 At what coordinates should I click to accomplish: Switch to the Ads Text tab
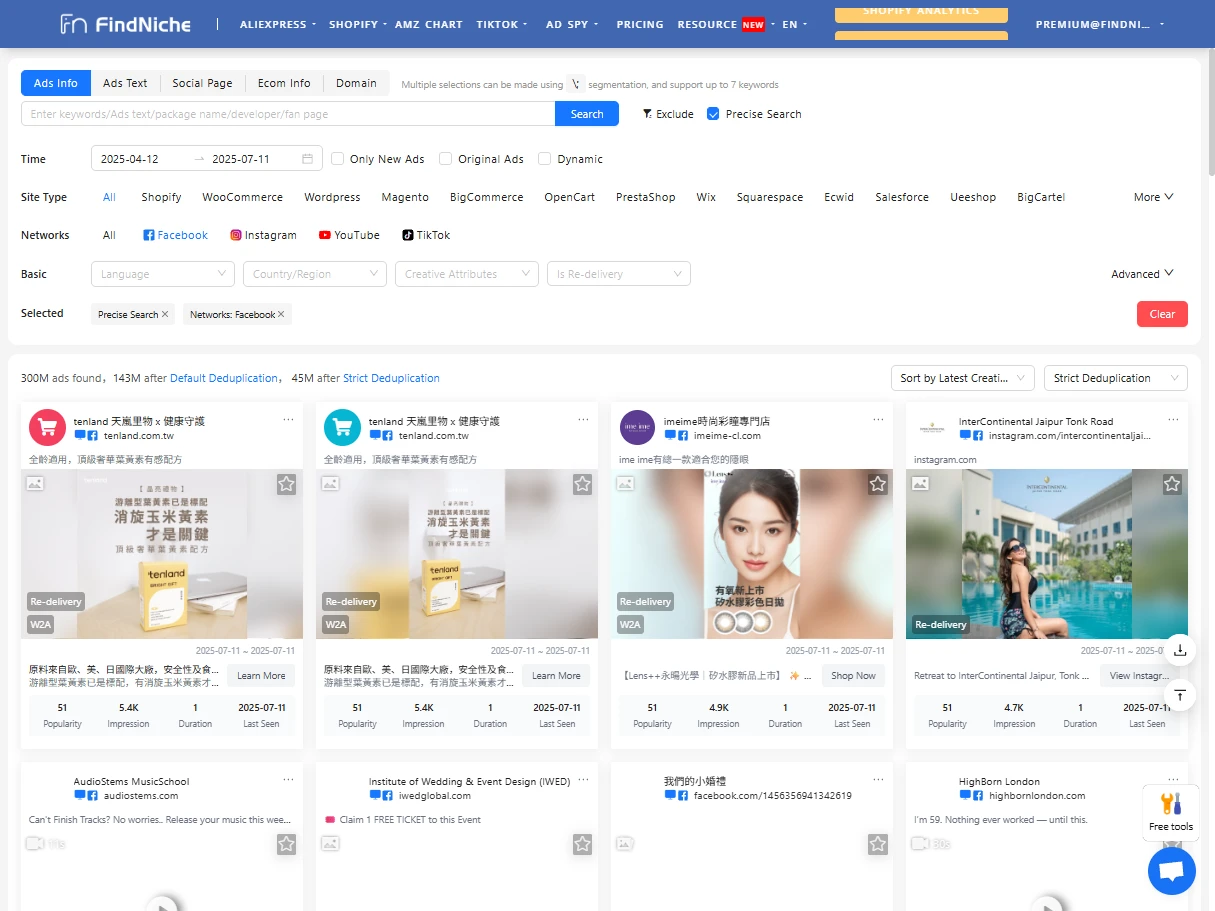125,83
